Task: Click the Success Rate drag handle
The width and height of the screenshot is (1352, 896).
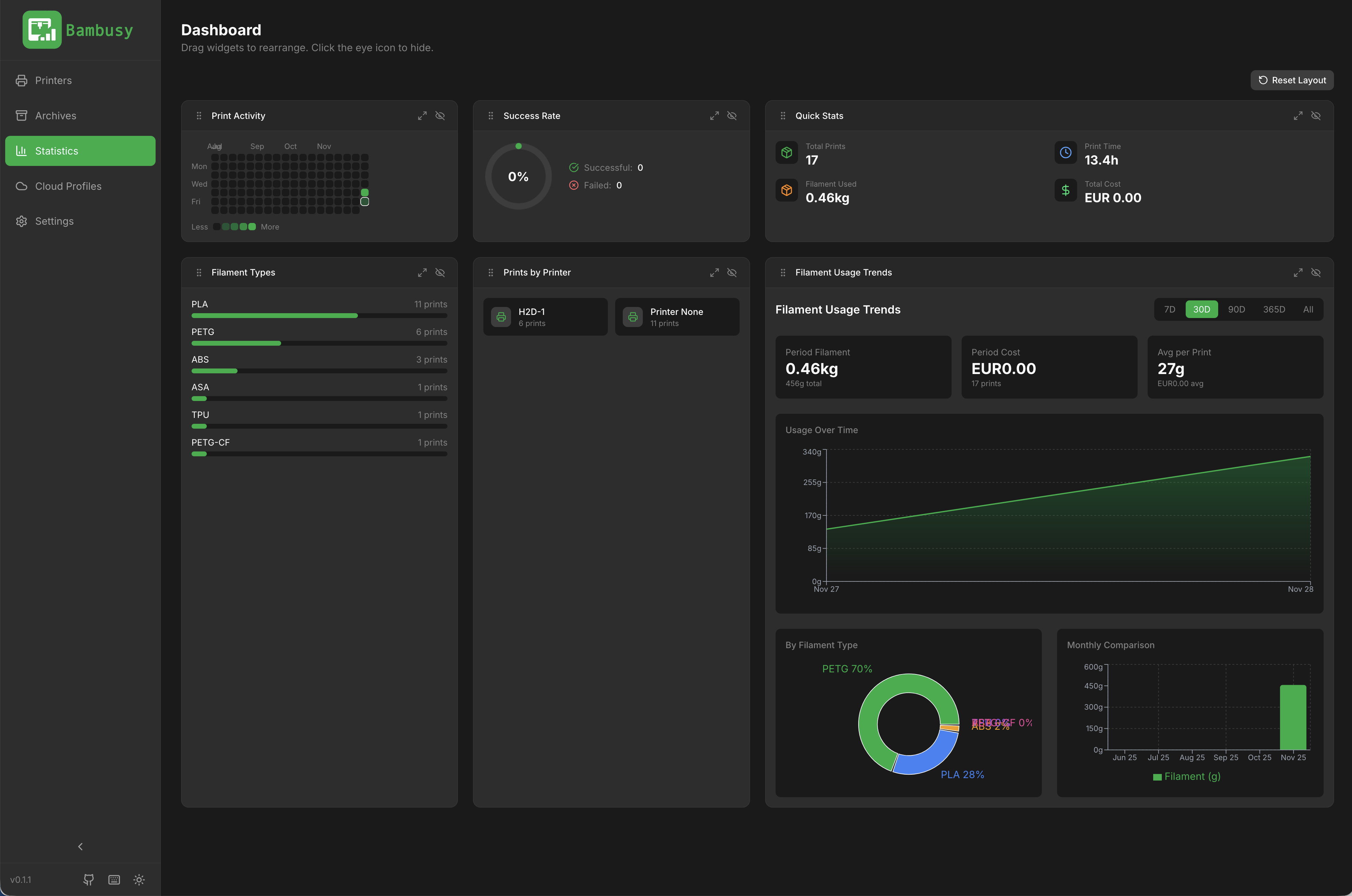Action: [x=490, y=115]
